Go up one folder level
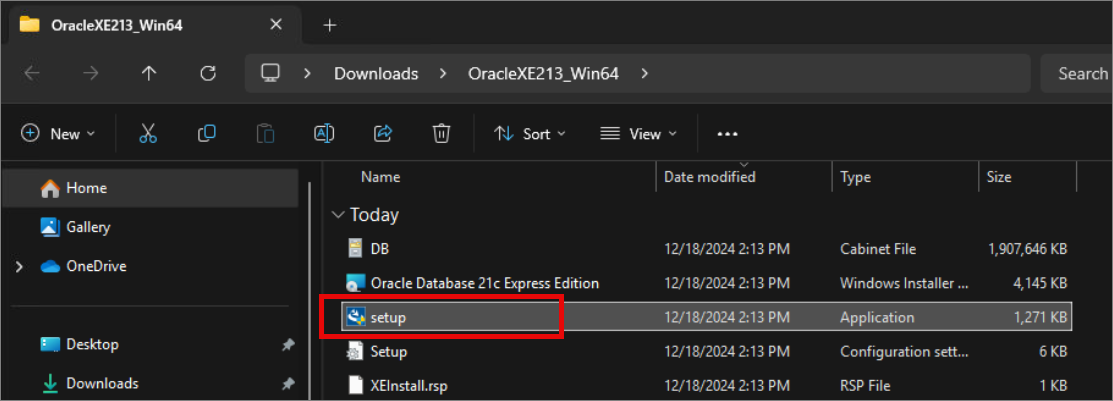The width and height of the screenshot is (1113, 401). [x=148, y=73]
